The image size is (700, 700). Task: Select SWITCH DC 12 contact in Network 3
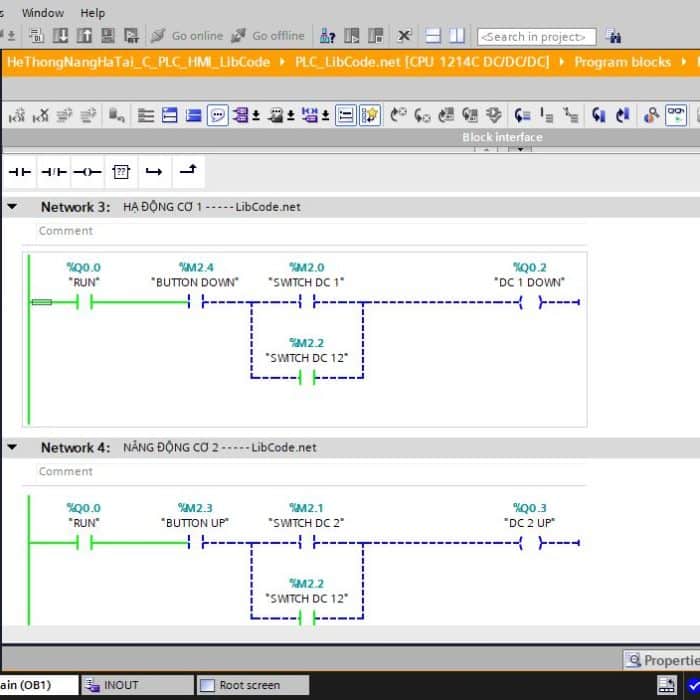307,378
